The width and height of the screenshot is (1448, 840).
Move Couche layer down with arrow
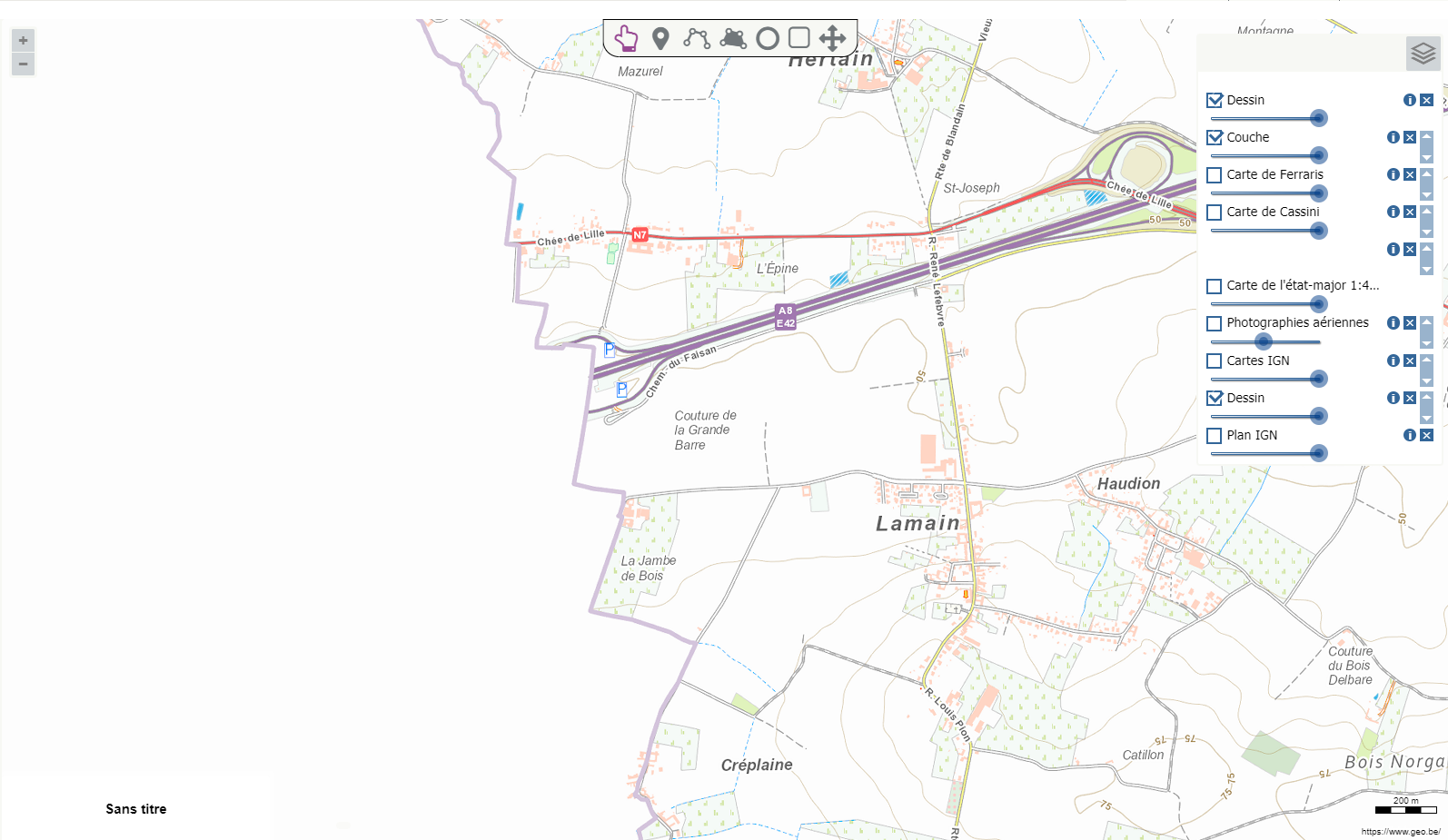[x=1426, y=157]
